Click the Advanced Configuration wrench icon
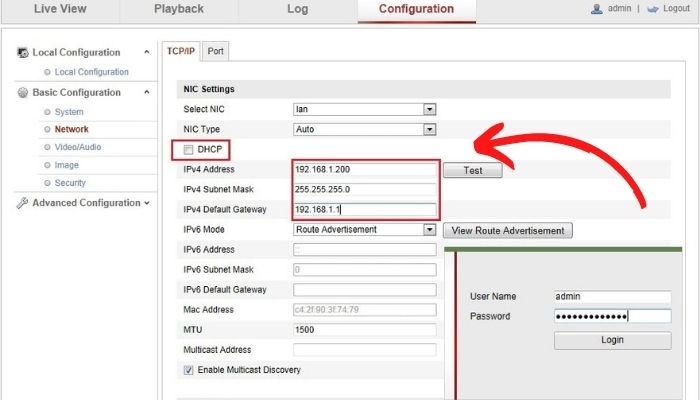Image resolution: width=700 pixels, height=400 pixels. click(x=22, y=203)
